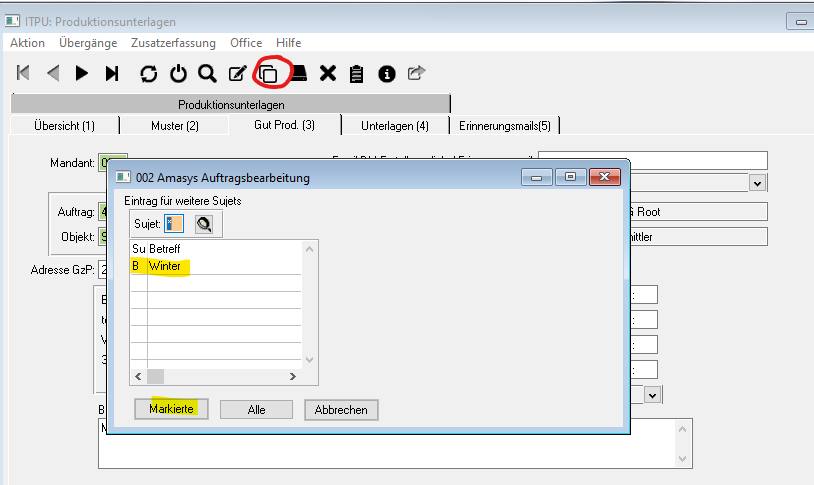814x485 pixels.
Task: Open search with the magnifier icon
Action: pyautogui.click(x=207, y=73)
